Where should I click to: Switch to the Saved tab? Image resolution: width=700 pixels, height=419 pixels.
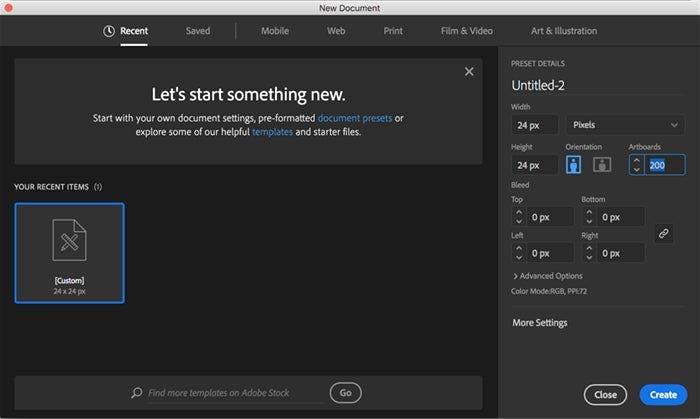tap(198, 31)
